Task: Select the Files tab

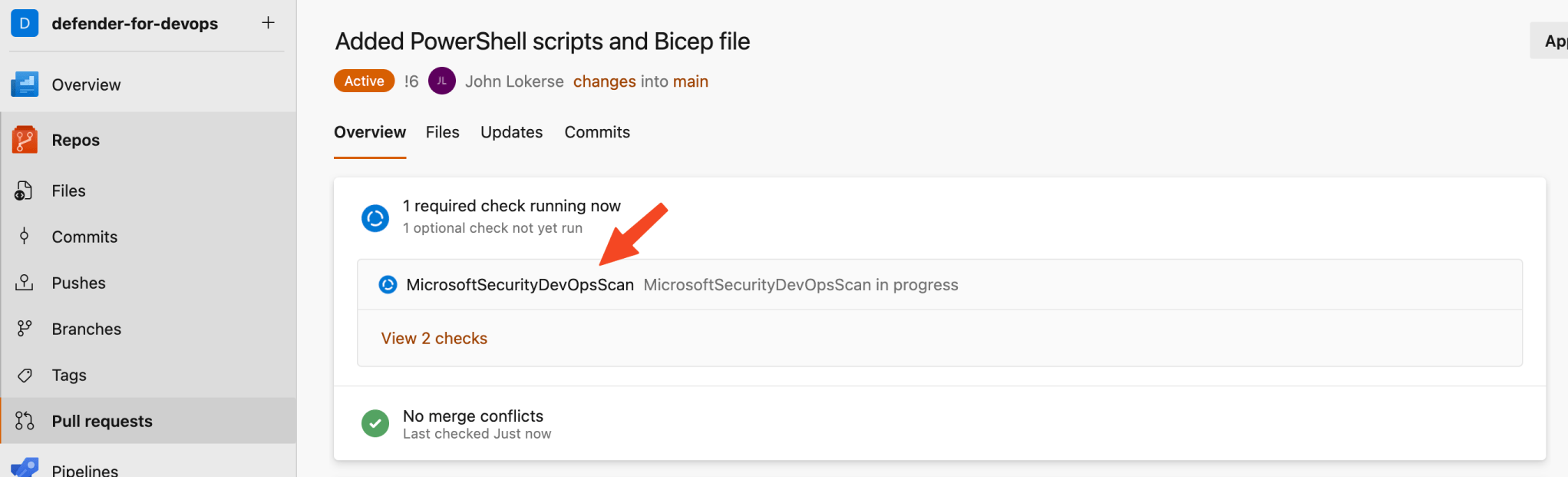Action: [x=442, y=131]
